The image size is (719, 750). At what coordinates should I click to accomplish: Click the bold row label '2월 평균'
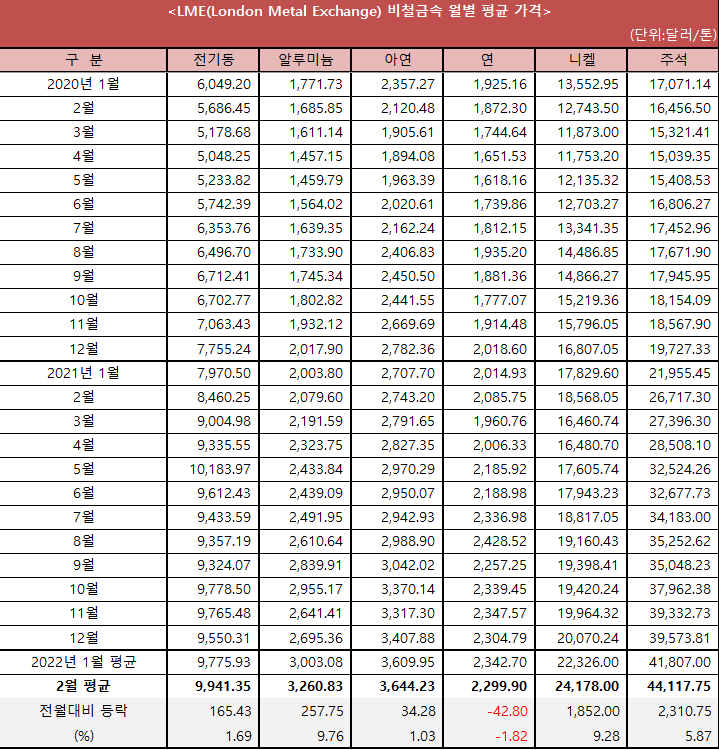(83, 686)
